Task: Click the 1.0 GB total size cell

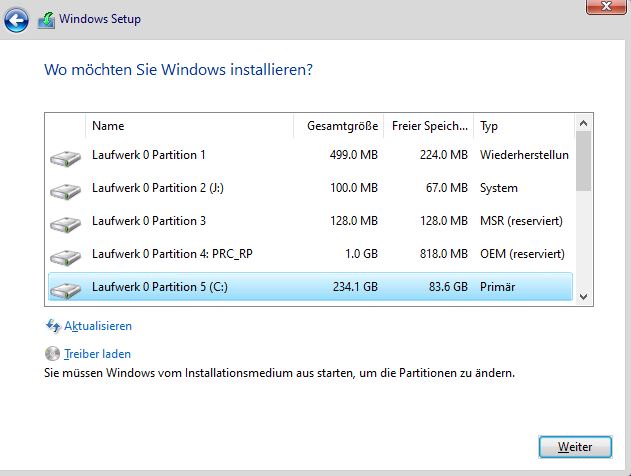Action: point(361,254)
